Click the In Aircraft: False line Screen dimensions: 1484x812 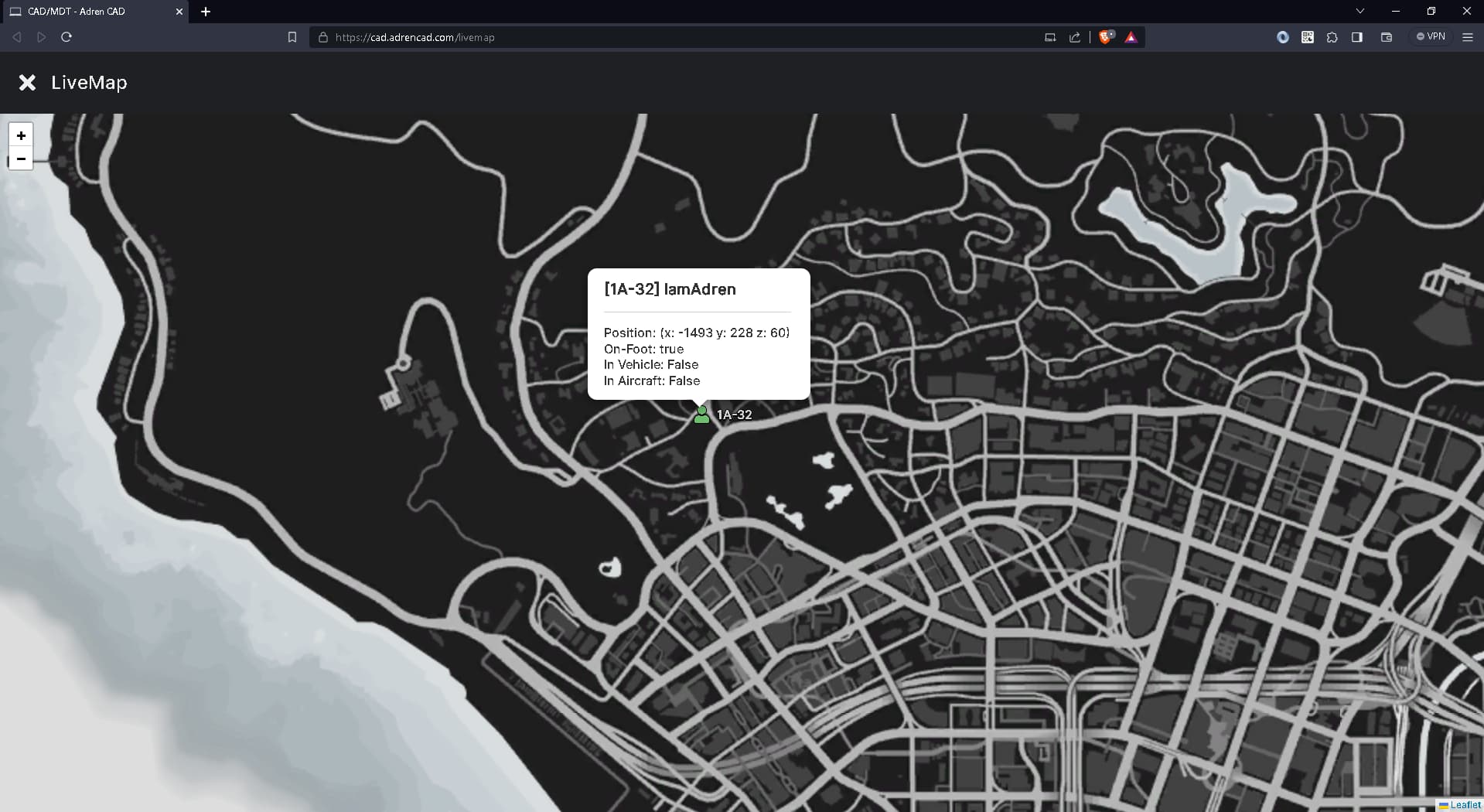(x=652, y=380)
